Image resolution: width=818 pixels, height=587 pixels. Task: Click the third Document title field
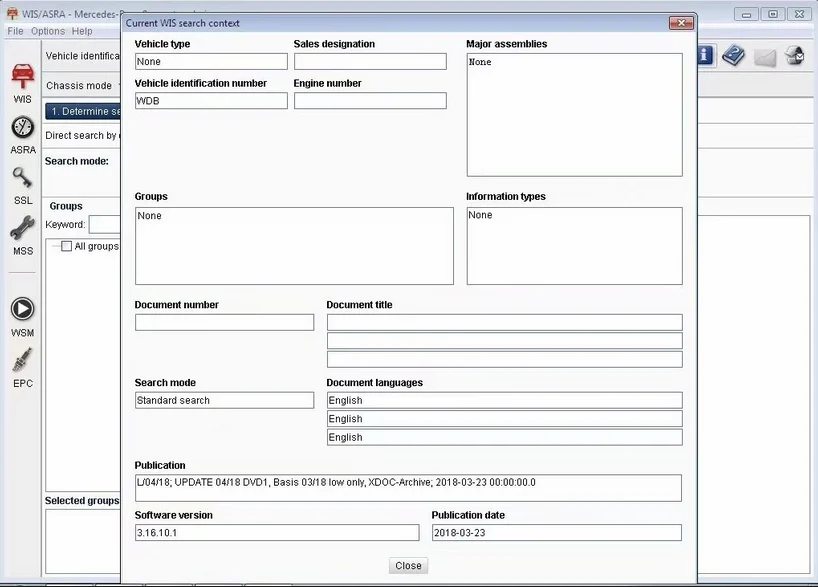504,360
